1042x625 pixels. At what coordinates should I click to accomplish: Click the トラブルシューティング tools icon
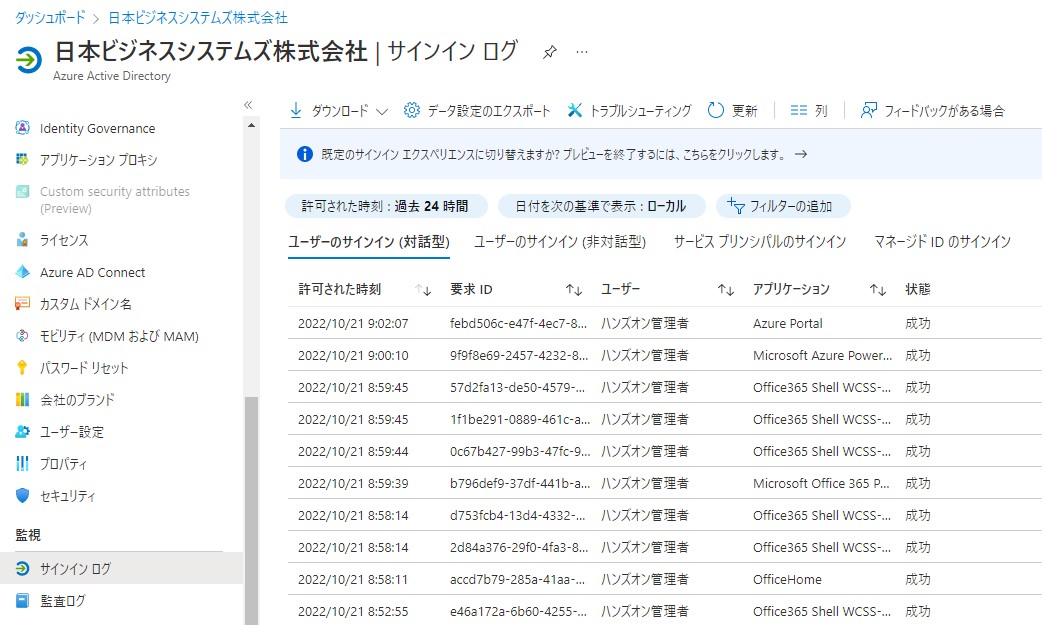click(574, 110)
